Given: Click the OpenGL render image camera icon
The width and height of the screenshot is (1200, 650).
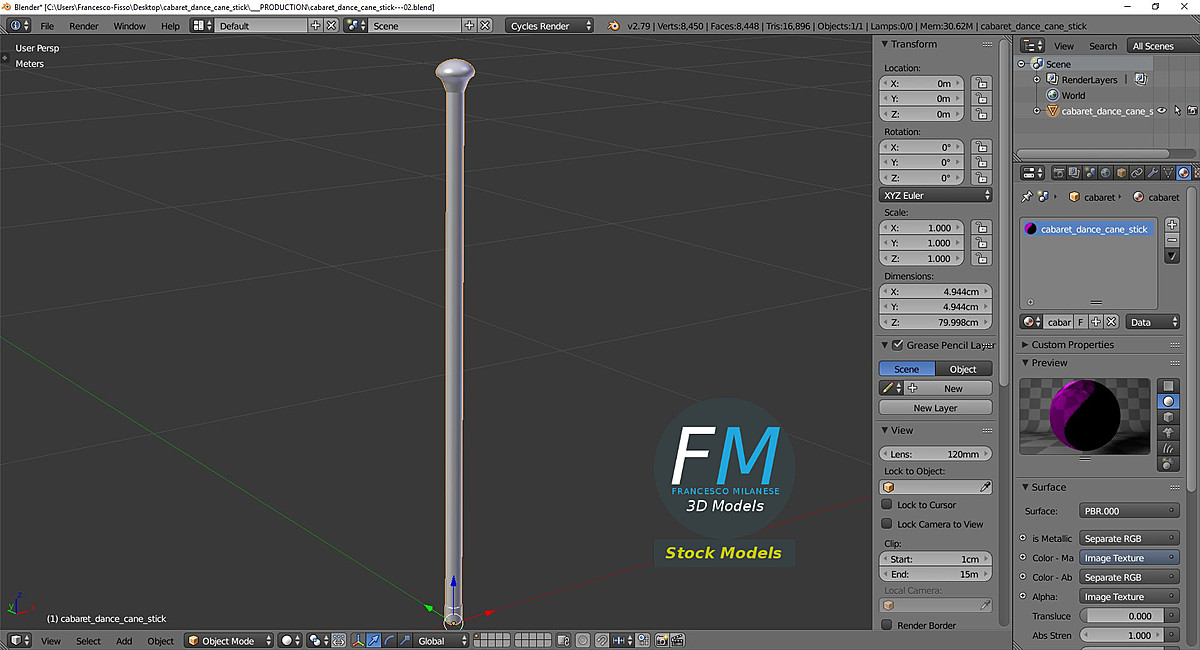Looking at the screenshot, I should click(664, 640).
